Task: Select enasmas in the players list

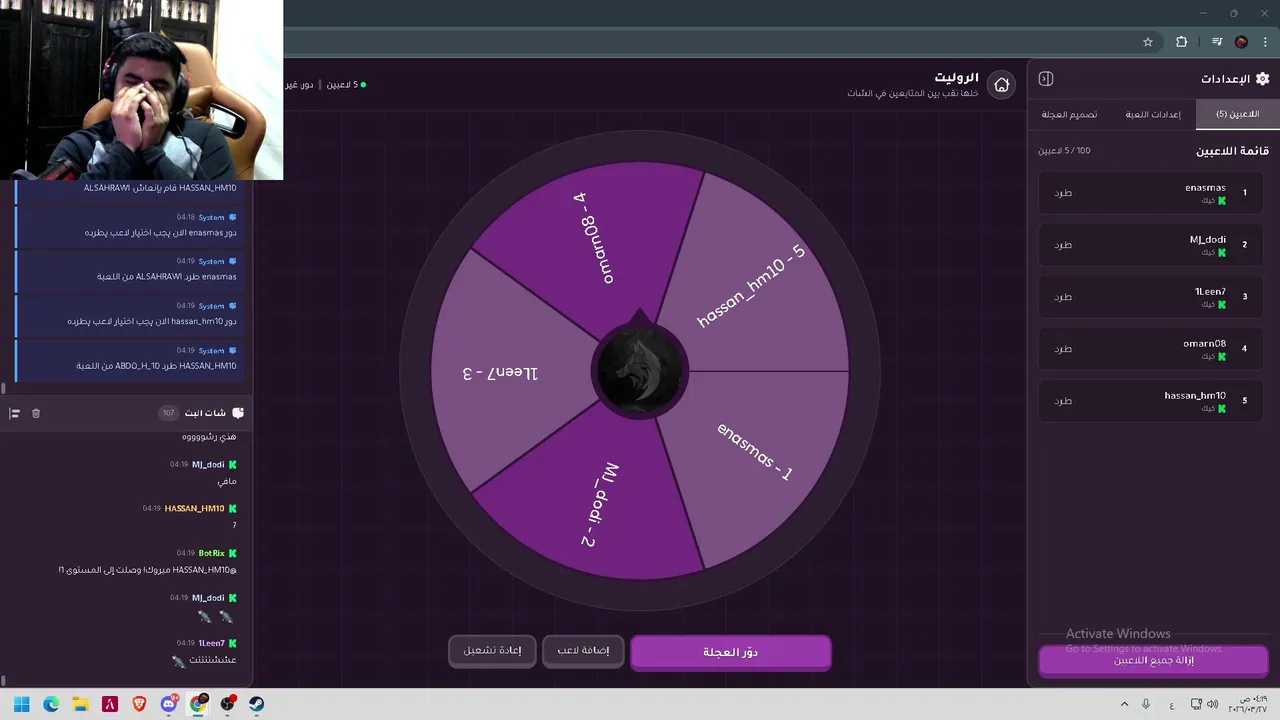Action: coord(1150,193)
